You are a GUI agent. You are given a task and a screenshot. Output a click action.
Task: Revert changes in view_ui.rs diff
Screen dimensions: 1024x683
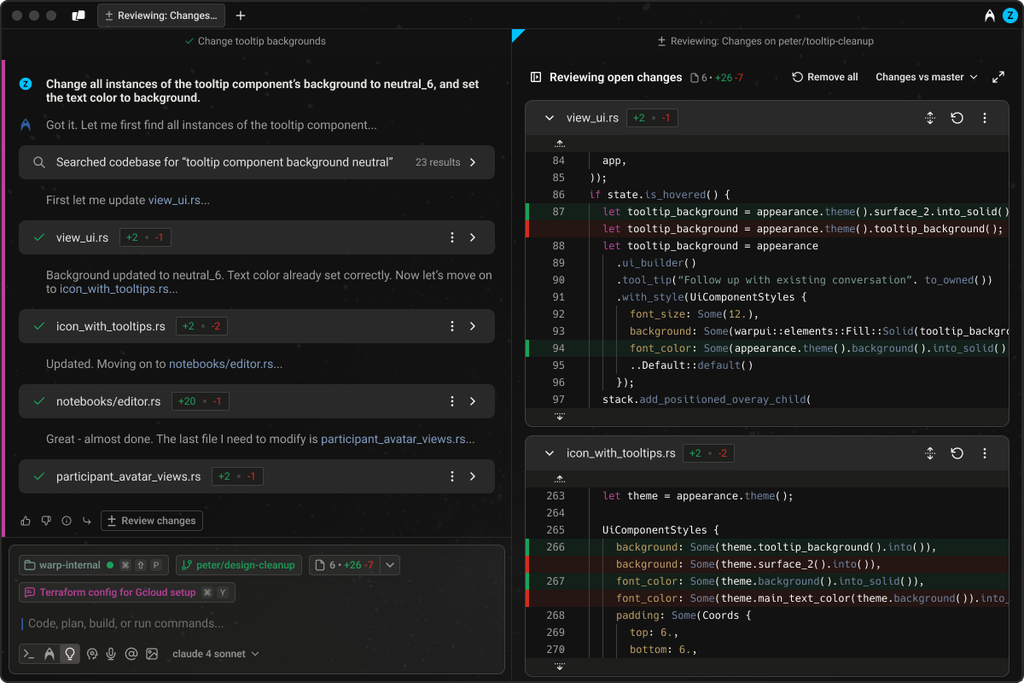click(957, 118)
